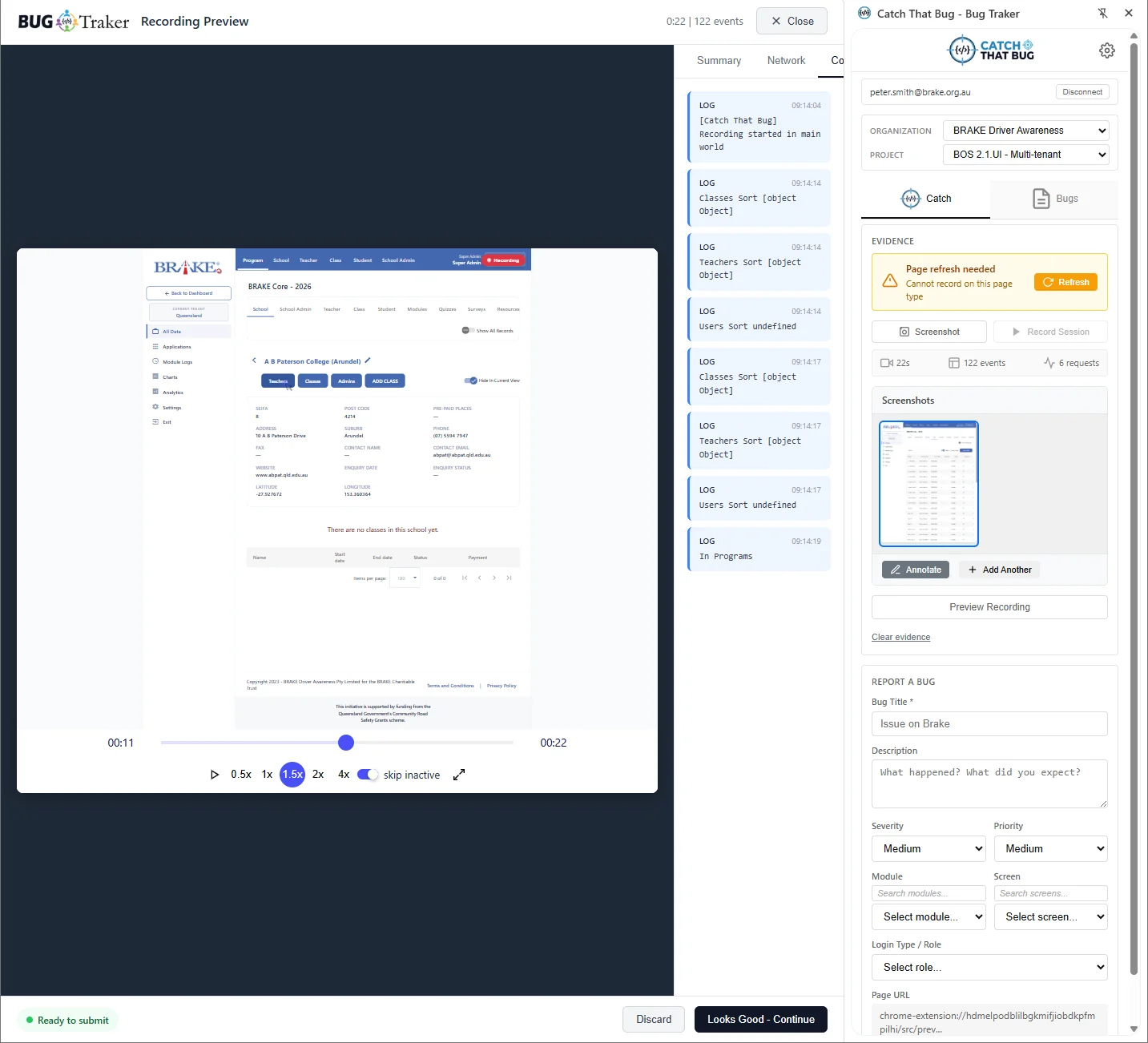Add Another screenshot
This screenshot has height=1043, width=1148.
999,570
